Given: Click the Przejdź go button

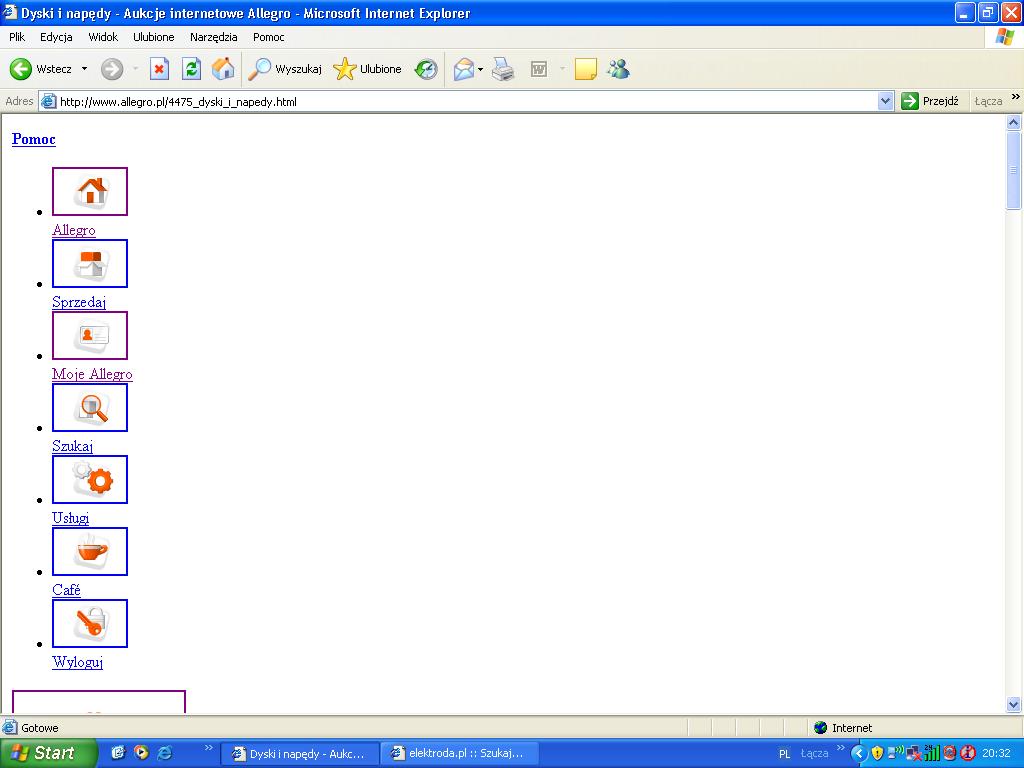Looking at the screenshot, I should (x=931, y=101).
